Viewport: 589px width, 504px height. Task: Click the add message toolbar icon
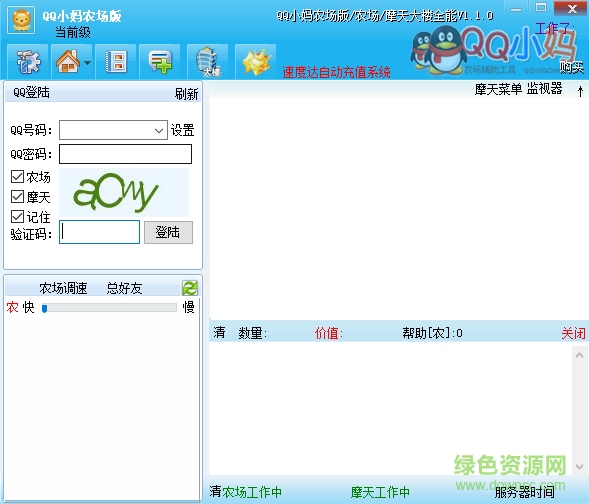tap(160, 62)
